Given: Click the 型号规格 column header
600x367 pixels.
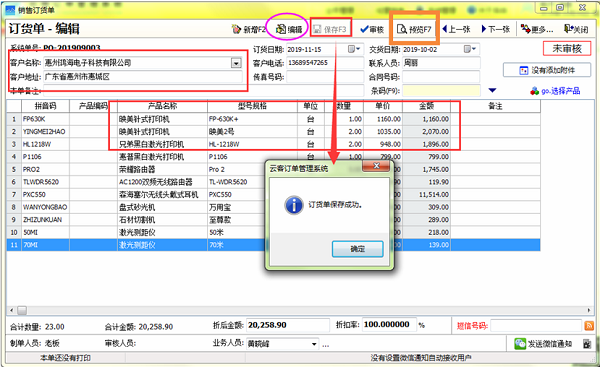Looking at the screenshot, I should (252, 106).
